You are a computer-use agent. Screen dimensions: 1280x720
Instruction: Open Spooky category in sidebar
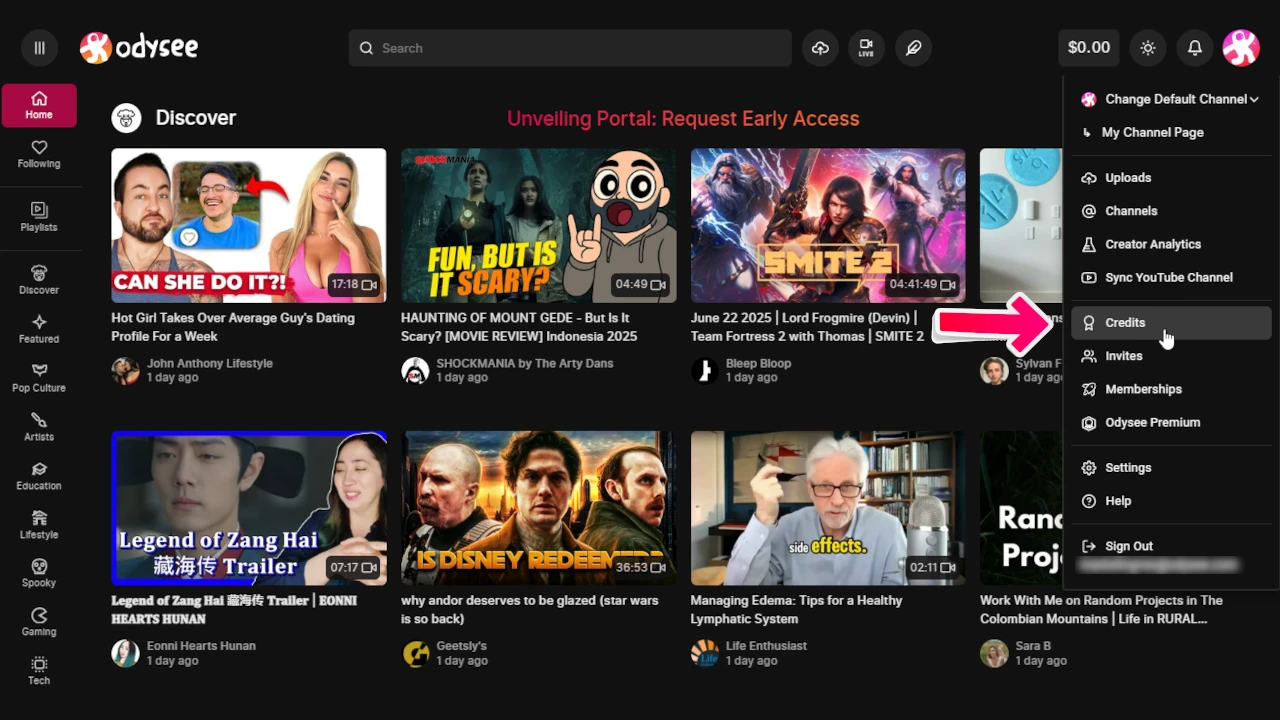pos(39,573)
